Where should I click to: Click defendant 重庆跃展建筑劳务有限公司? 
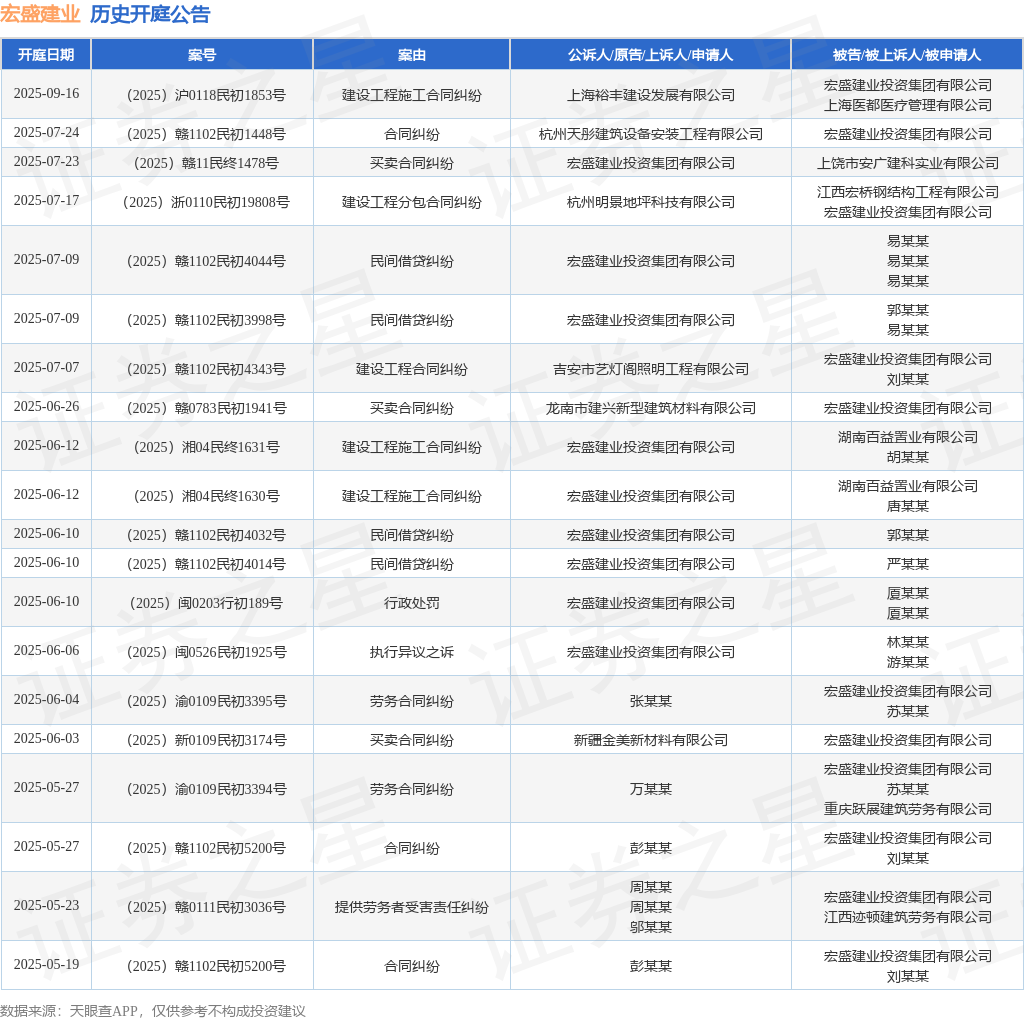coord(907,809)
